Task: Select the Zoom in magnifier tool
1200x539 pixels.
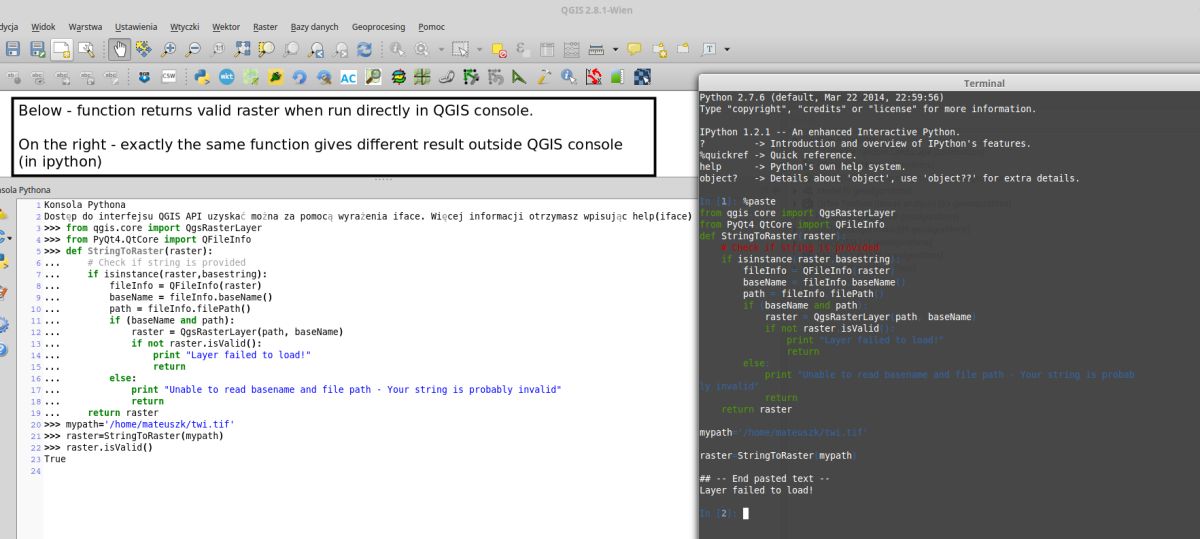Action: coord(168,48)
